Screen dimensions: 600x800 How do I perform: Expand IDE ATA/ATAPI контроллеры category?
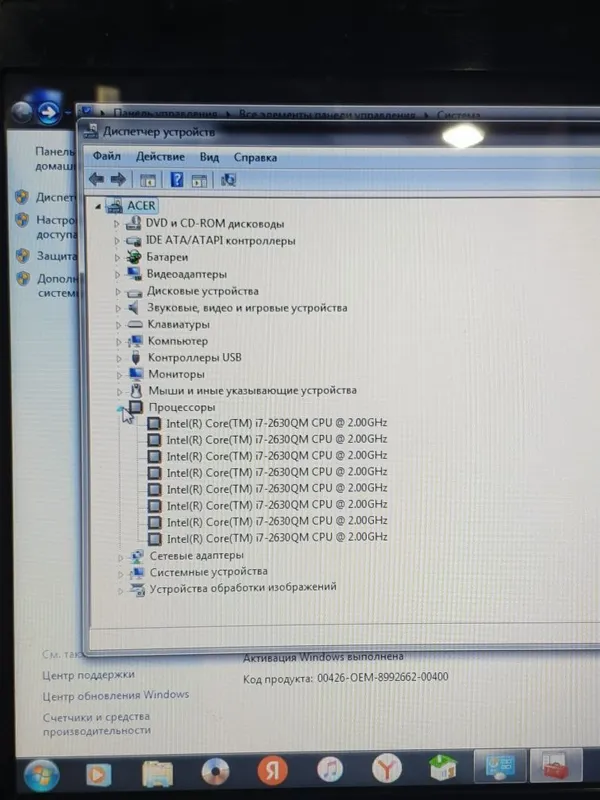pos(117,241)
